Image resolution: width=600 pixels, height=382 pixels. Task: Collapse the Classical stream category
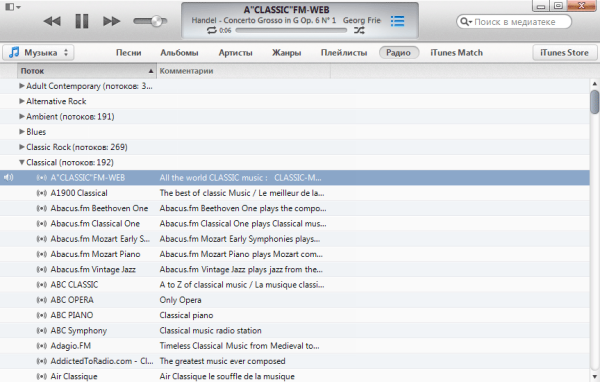click(22, 162)
